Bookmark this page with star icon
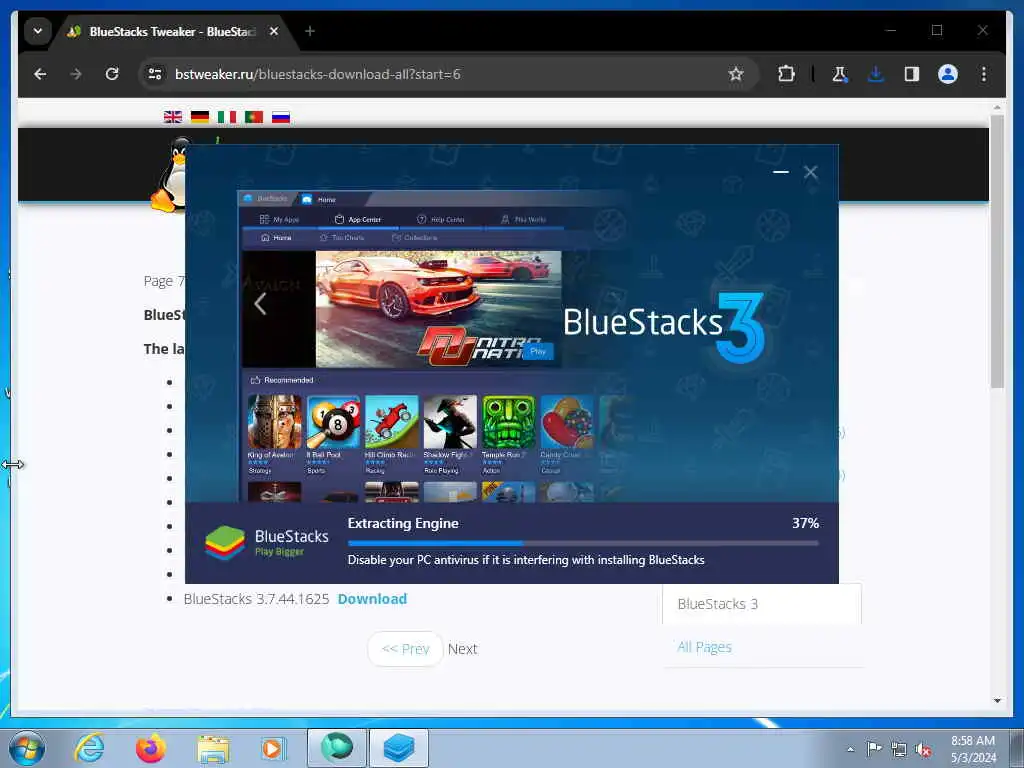The height and width of the screenshot is (768, 1024). pos(736,74)
